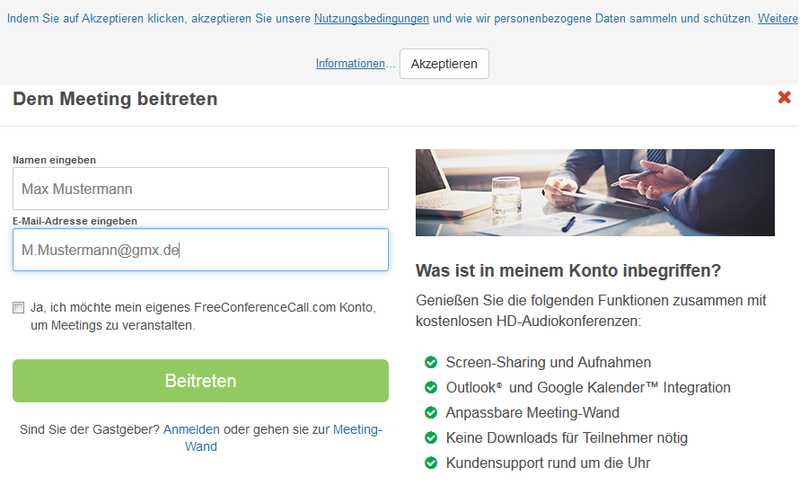
Task: Click the green checkmark next to Kundensupport
Action: 431,463
